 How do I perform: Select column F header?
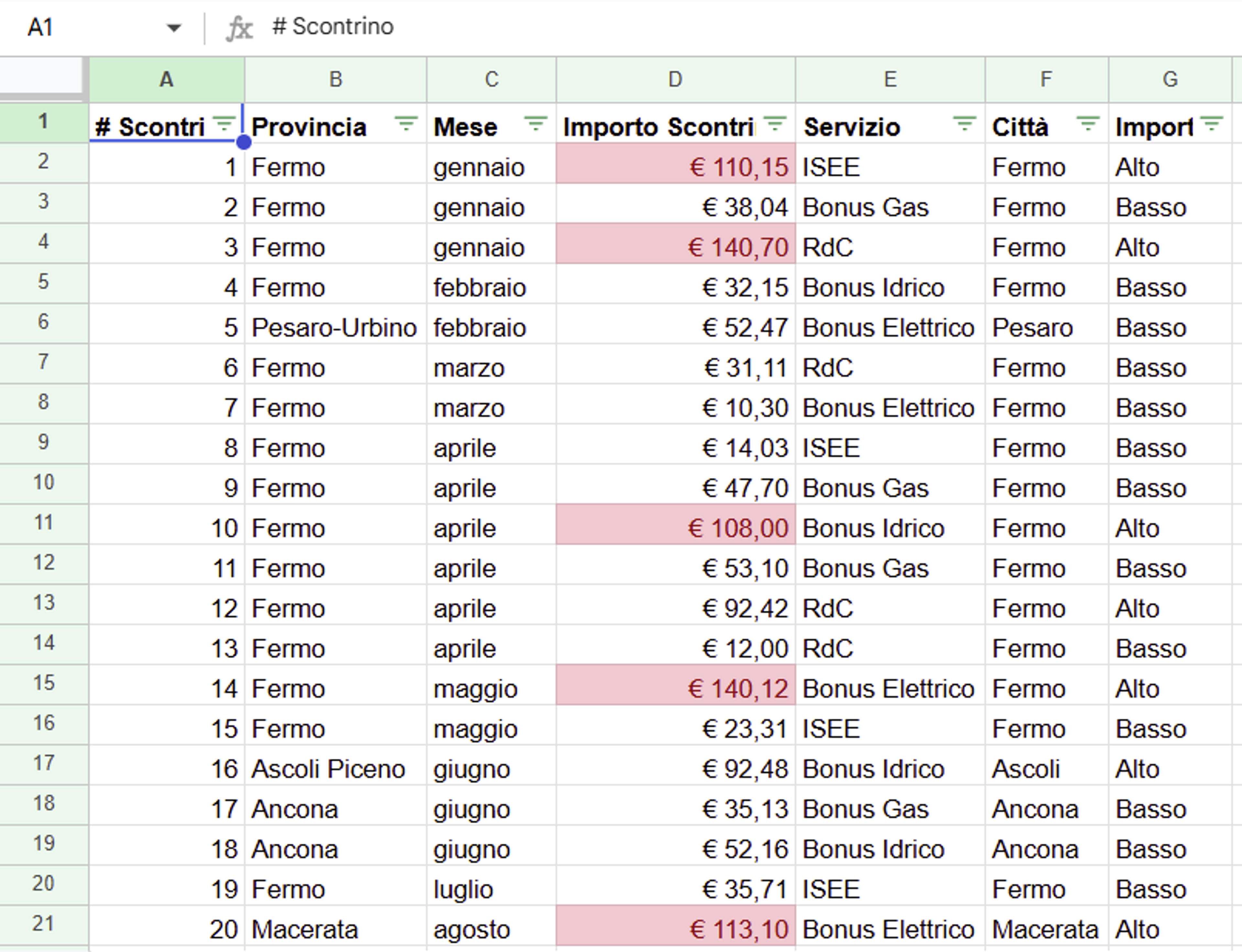point(1047,79)
